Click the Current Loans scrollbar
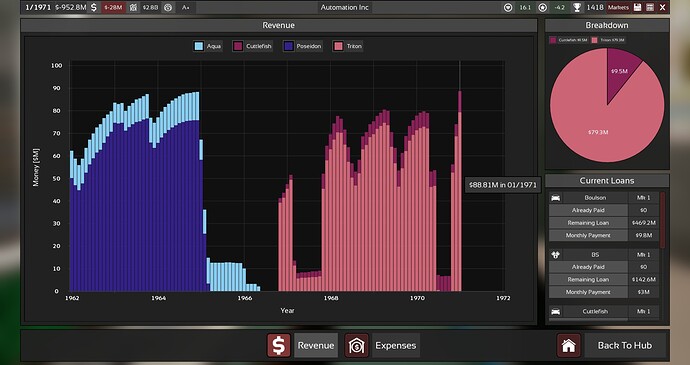 click(663, 220)
